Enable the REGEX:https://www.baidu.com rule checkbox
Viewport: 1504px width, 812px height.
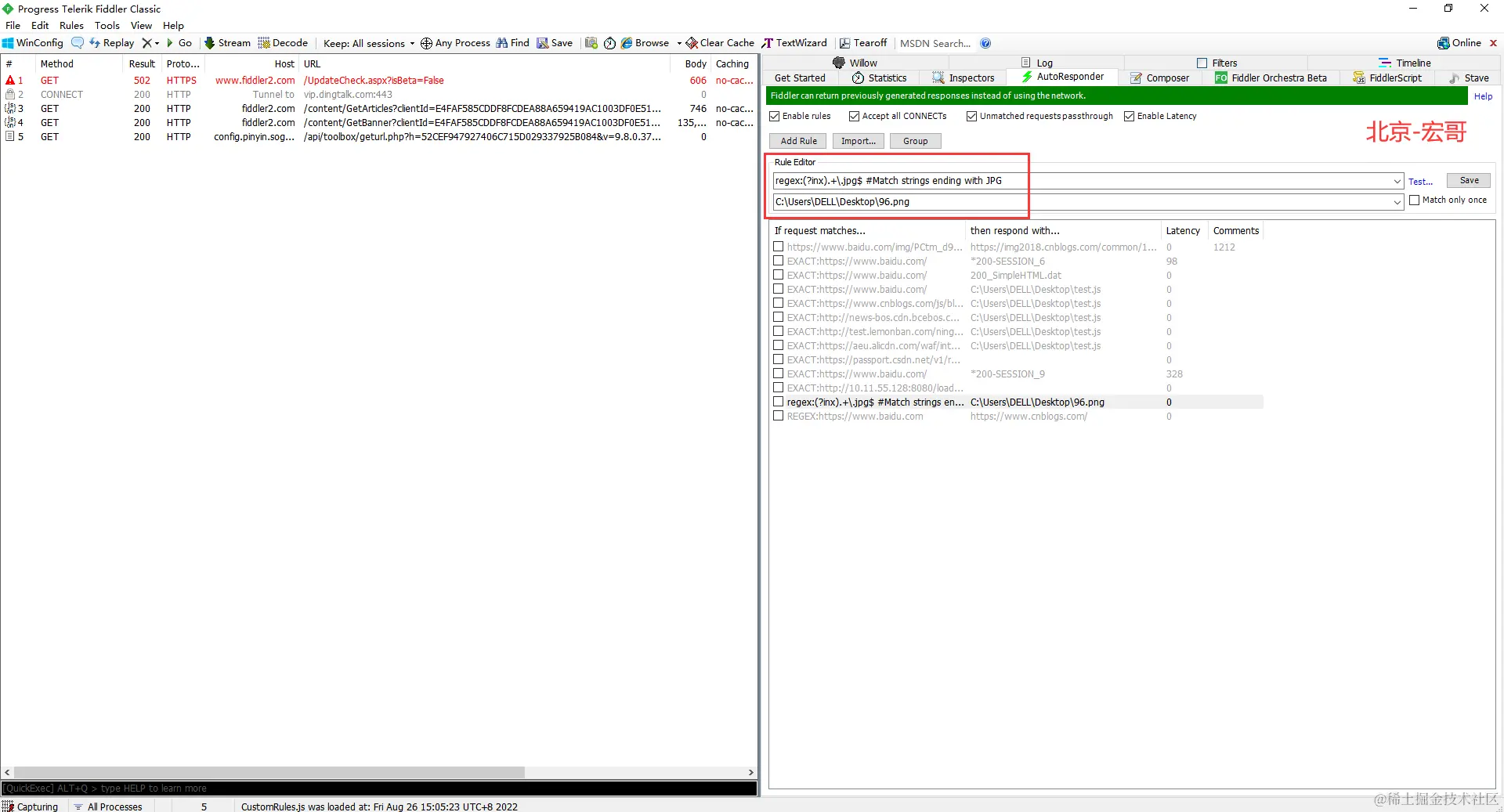[x=778, y=416]
